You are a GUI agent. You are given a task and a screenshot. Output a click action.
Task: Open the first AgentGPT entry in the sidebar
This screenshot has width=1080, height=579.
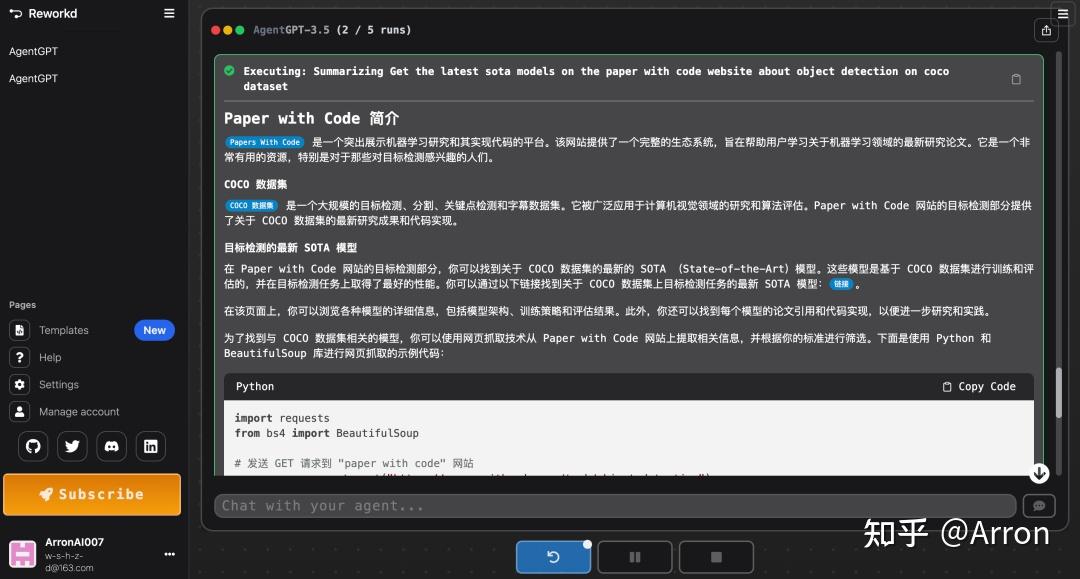click(x=33, y=51)
